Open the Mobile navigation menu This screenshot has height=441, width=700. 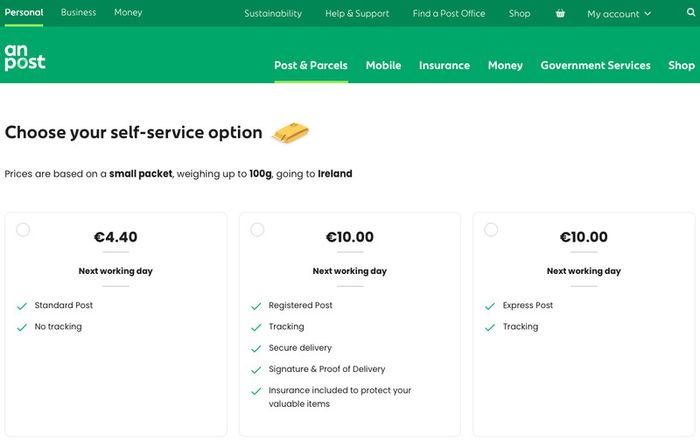[x=383, y=65]
